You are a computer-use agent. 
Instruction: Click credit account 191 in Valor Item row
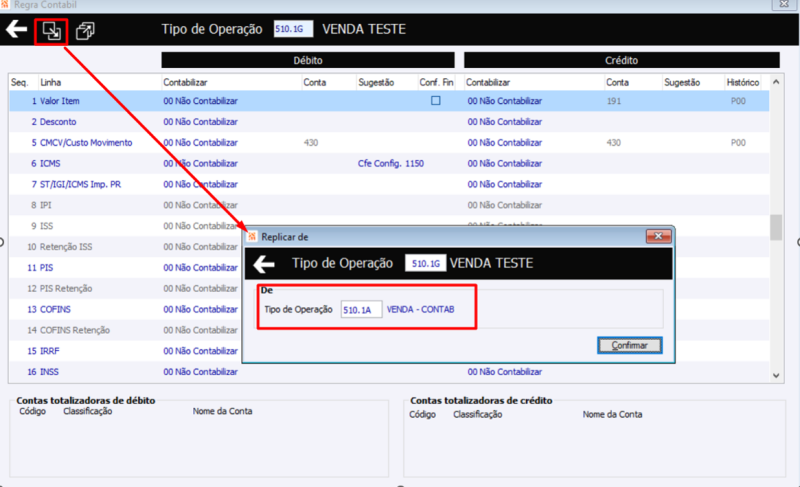coord(614,101)
